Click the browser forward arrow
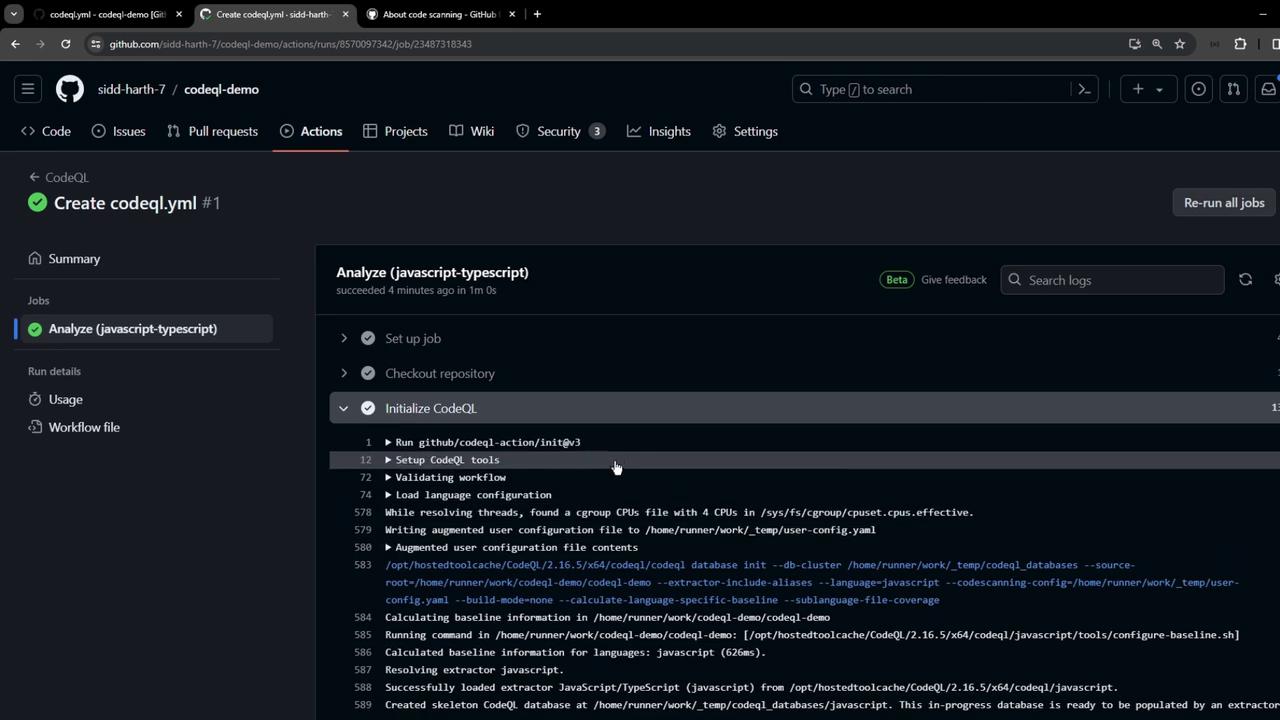 click(40, 44)
